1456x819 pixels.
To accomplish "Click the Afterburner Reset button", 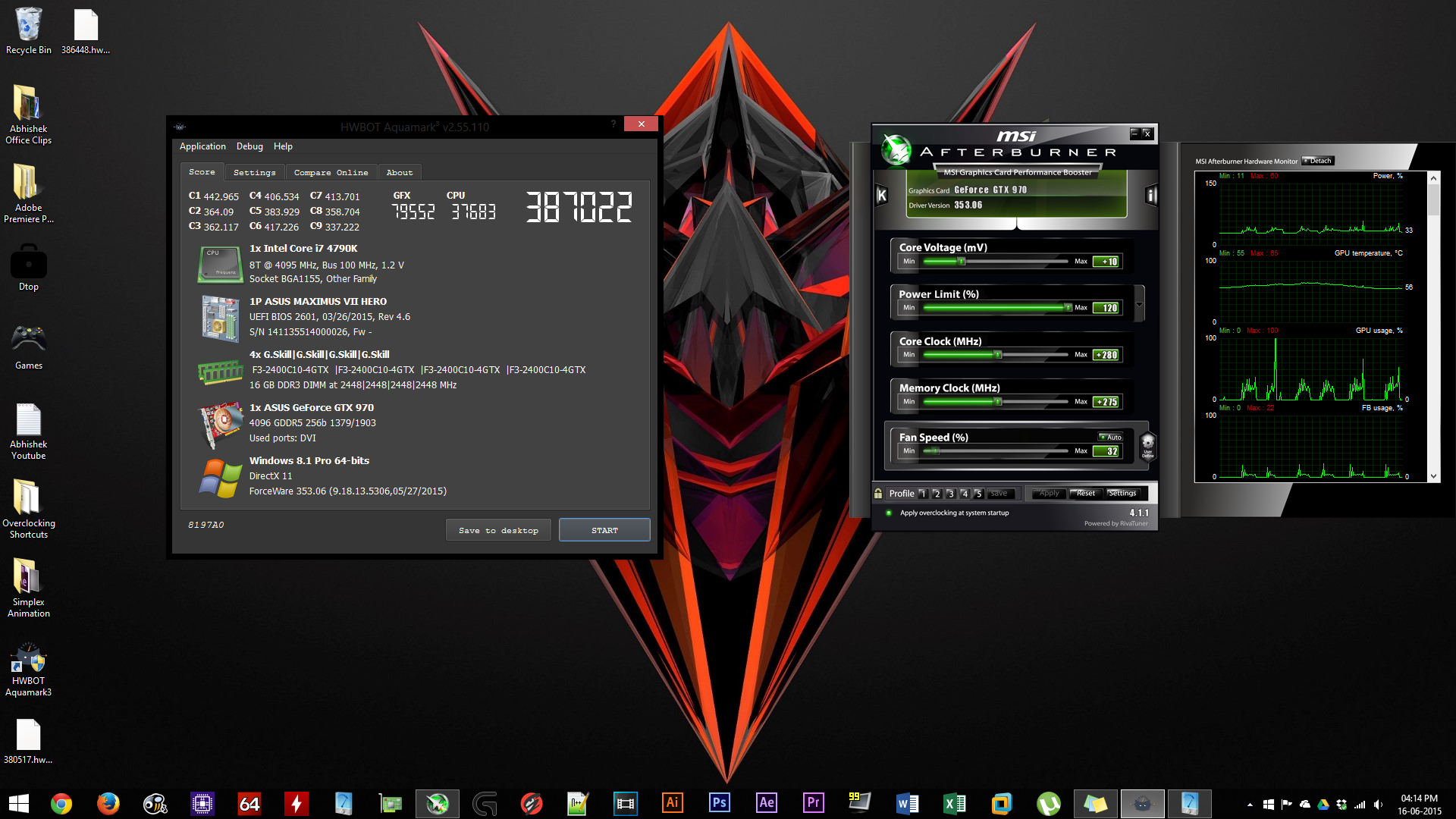I will (x=1085, y=494).
